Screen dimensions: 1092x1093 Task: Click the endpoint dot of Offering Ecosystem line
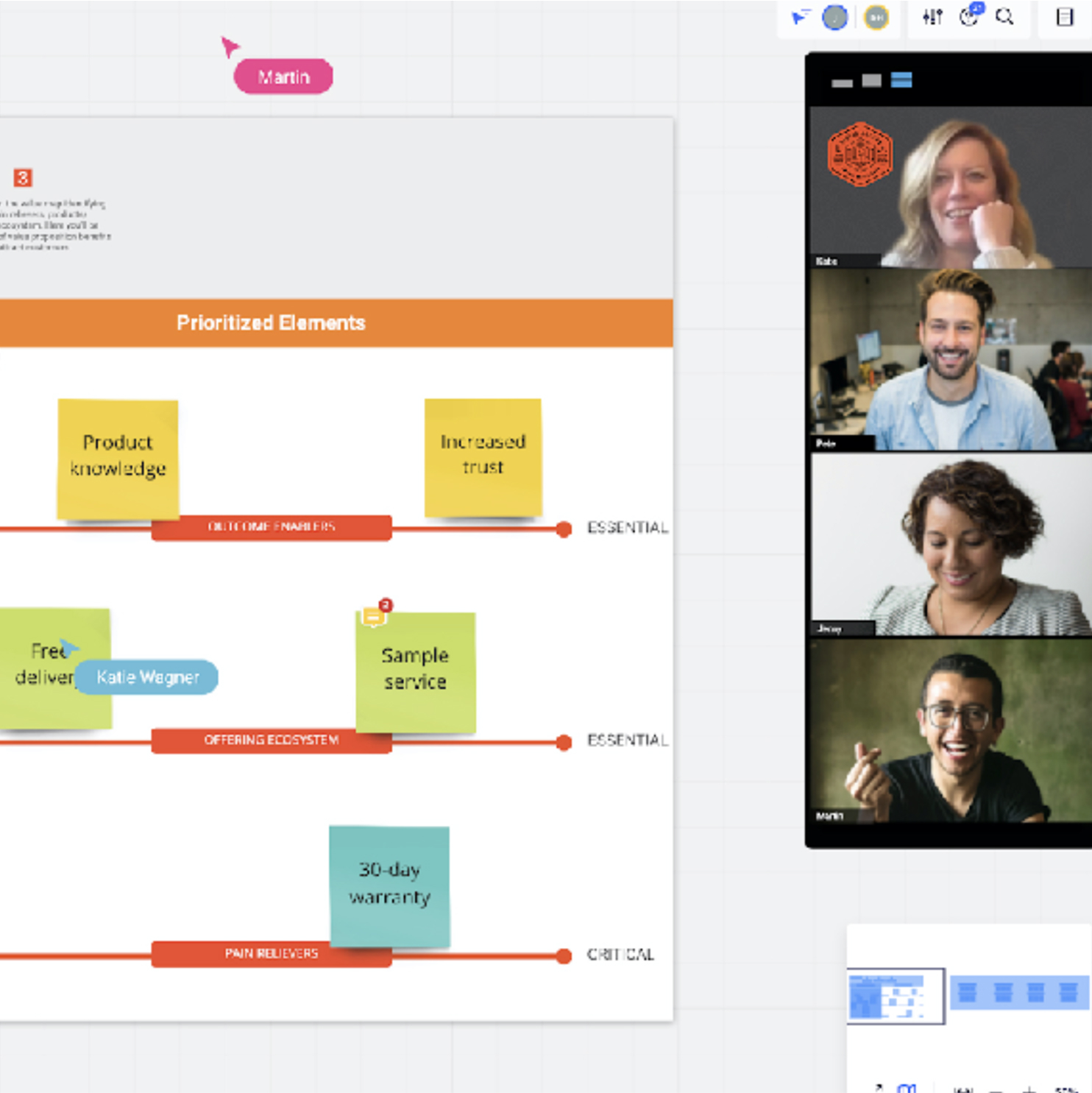(x=564, y=743)
